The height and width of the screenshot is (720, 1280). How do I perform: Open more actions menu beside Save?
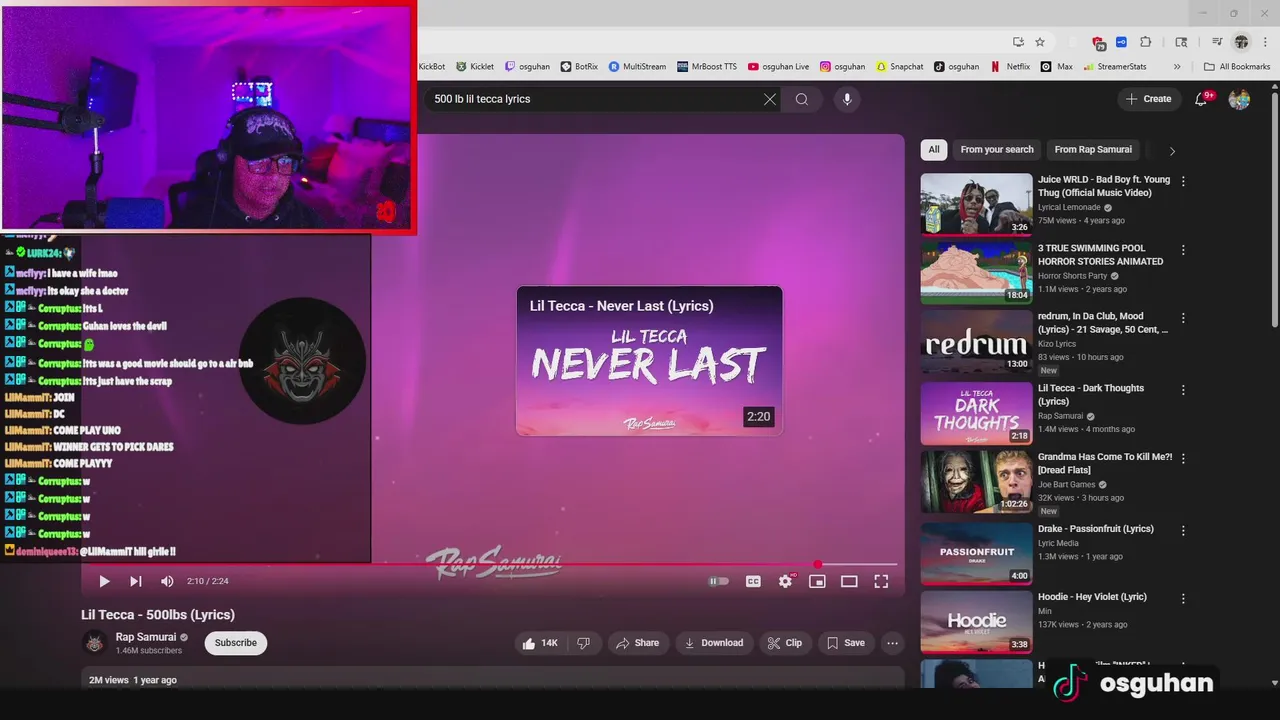[x=893, y=643]
